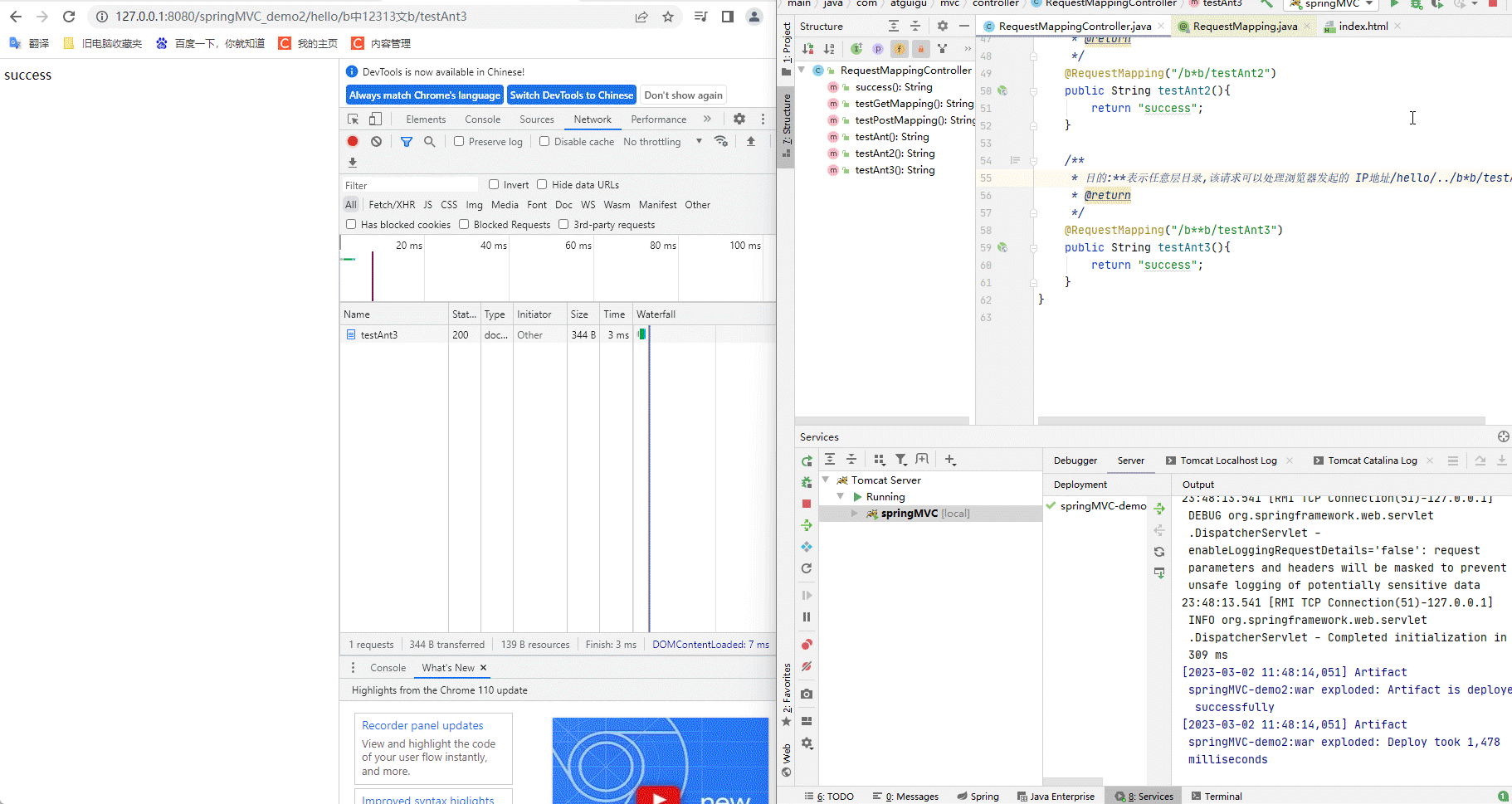Import HAR file upload arrow
The height and width of the screenshot is (804, 1512).
(751, 142)
